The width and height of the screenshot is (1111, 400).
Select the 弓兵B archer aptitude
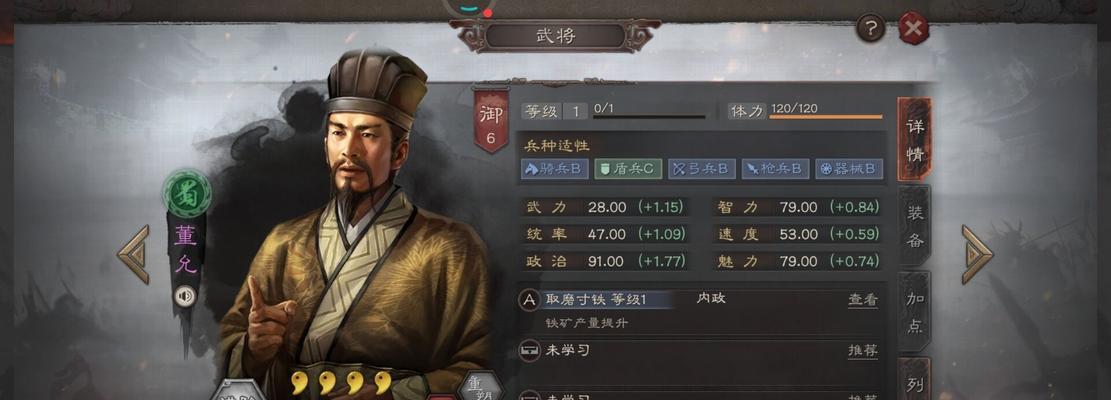(x=701, y=168)
